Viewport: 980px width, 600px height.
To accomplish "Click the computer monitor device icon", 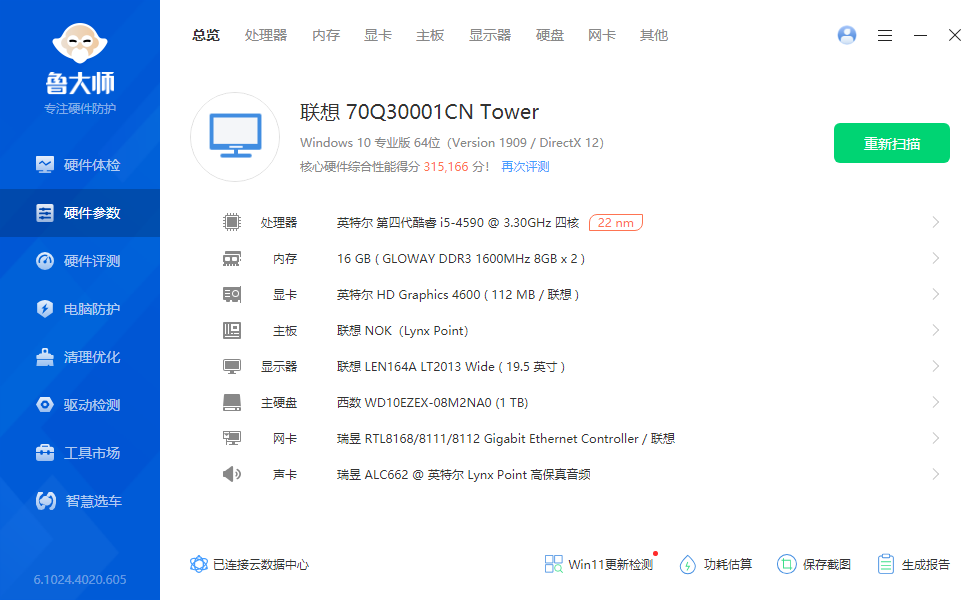I will tap(235, 137).
